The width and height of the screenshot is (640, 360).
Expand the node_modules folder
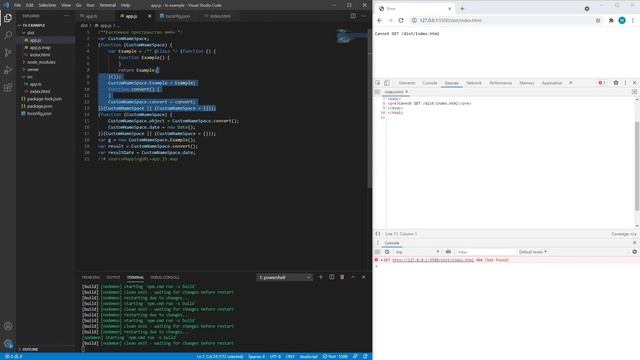point(39,62)
